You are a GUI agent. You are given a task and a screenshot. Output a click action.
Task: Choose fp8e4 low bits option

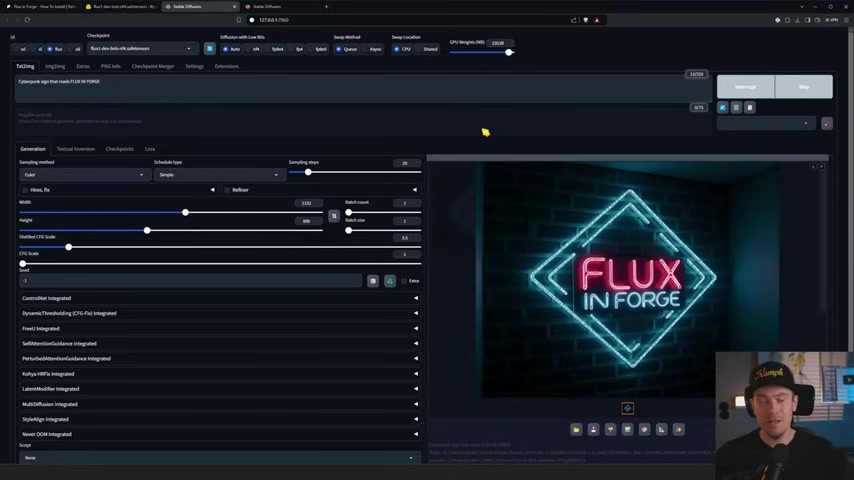coord(274,49)
